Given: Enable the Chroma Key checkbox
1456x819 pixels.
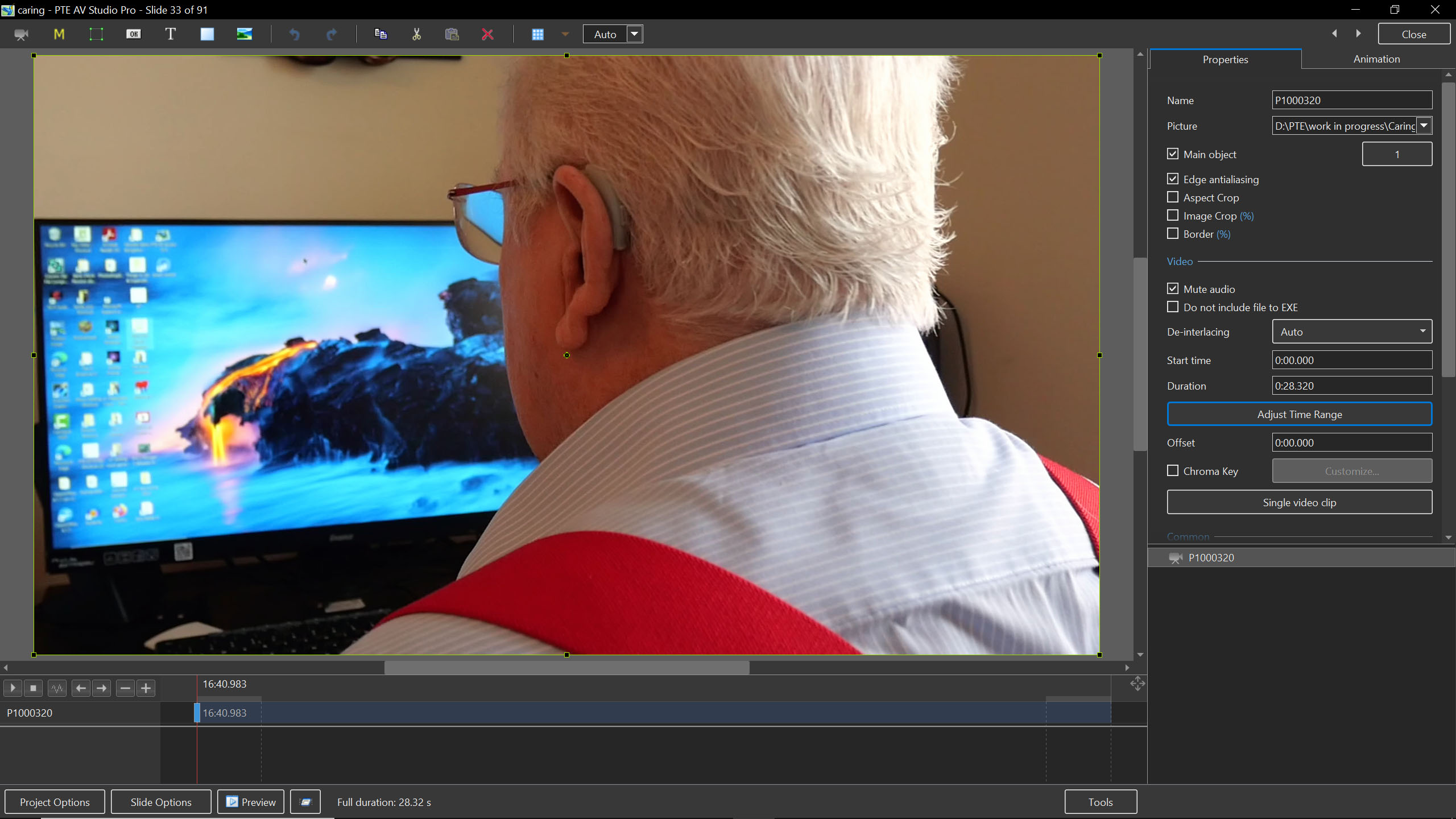Looking at the screenshot, I should click(1173, 471).
